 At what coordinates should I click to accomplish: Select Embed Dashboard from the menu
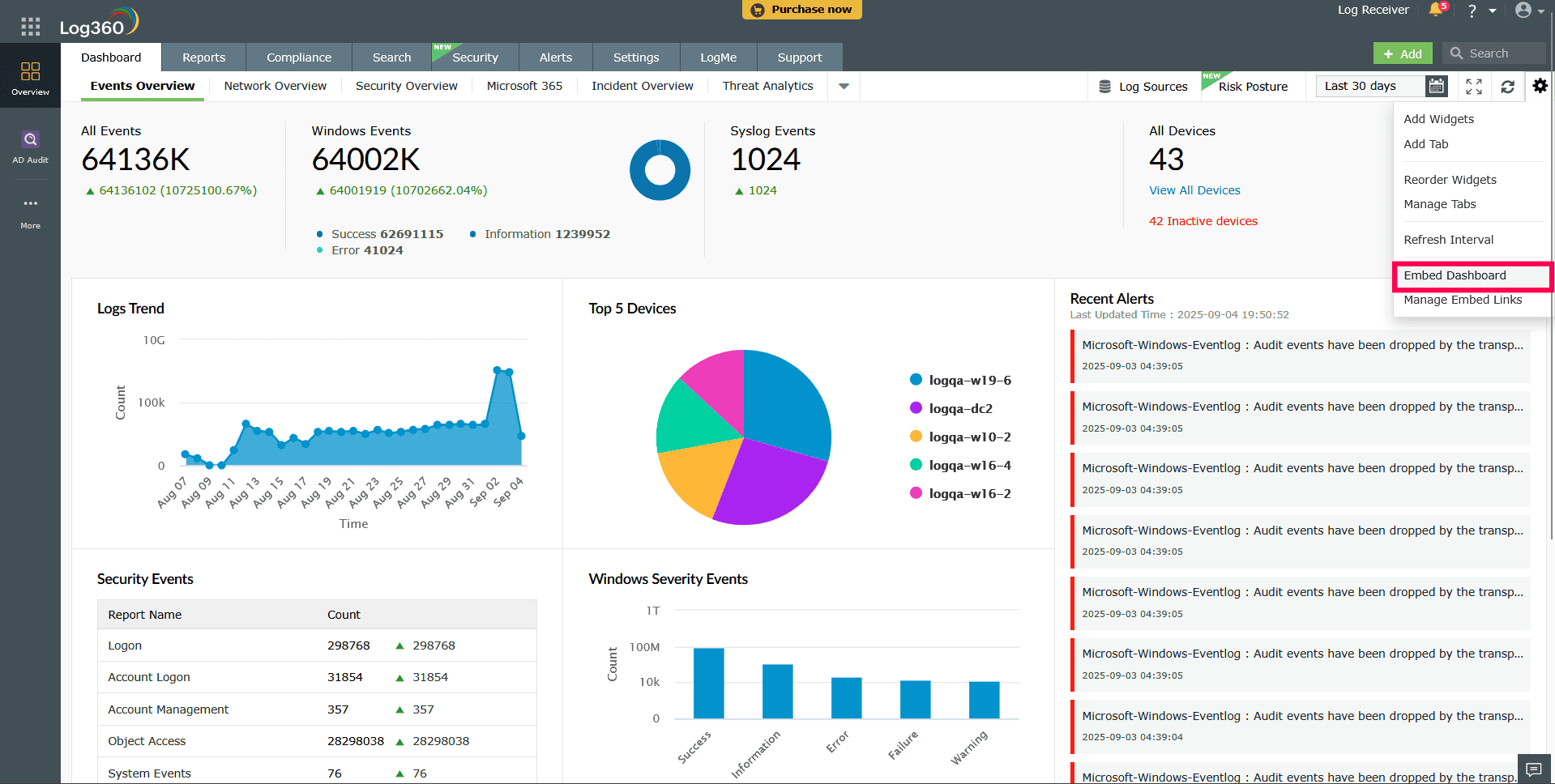(1455, 275)
